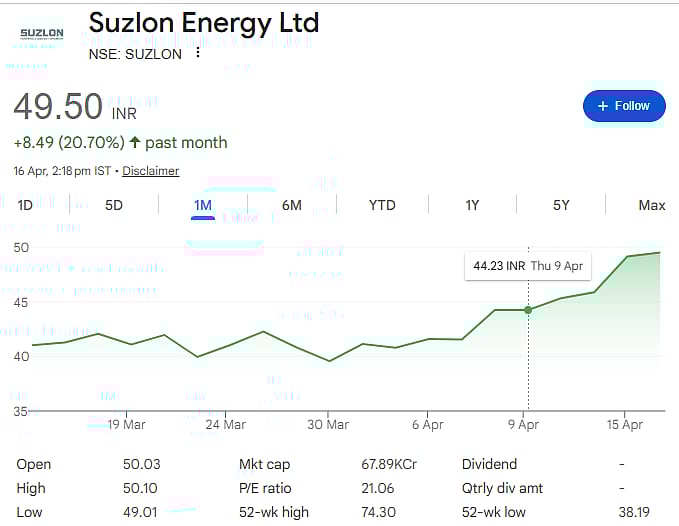Click the plus Follow button

[624, 106]
